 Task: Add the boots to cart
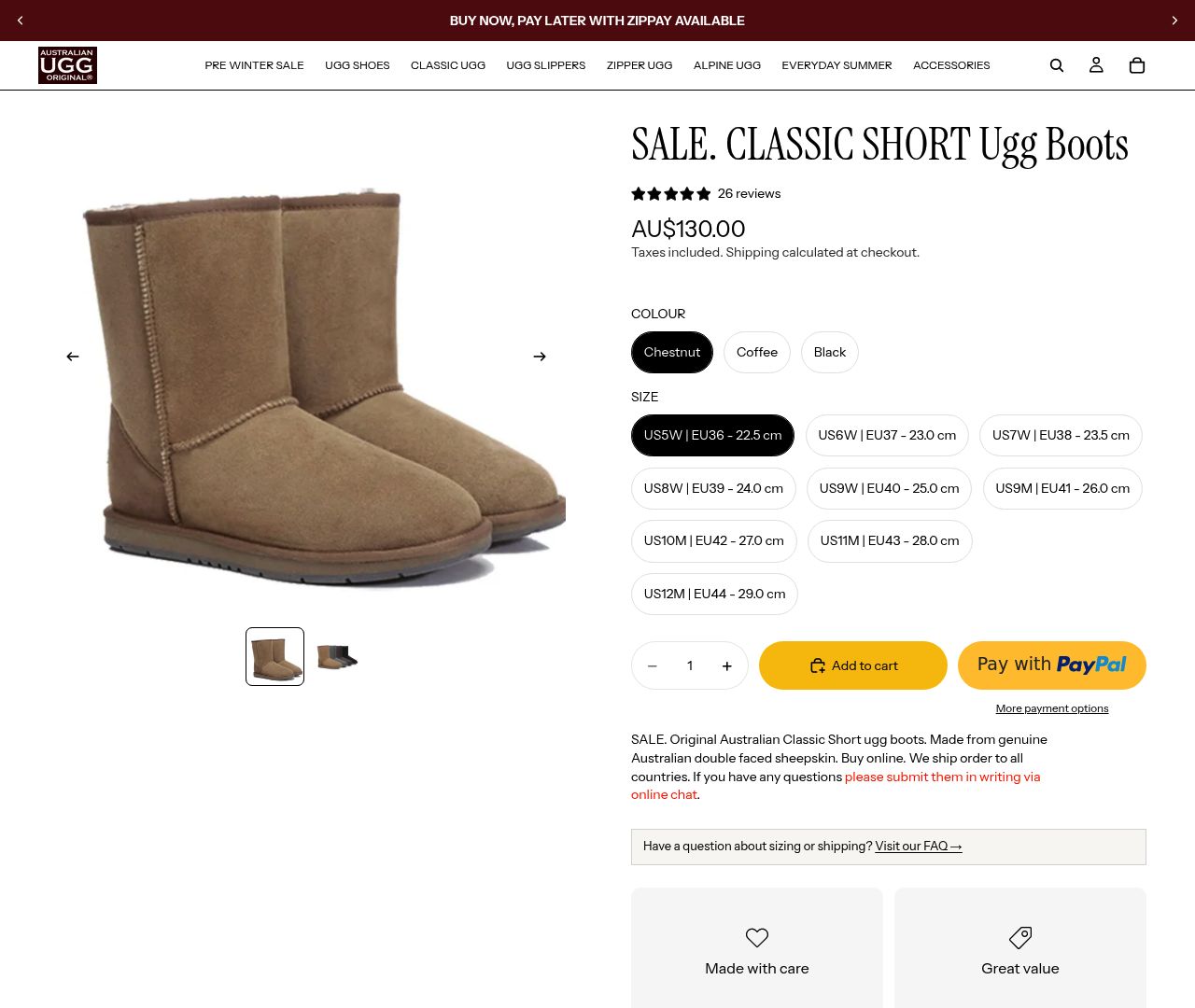853,665
